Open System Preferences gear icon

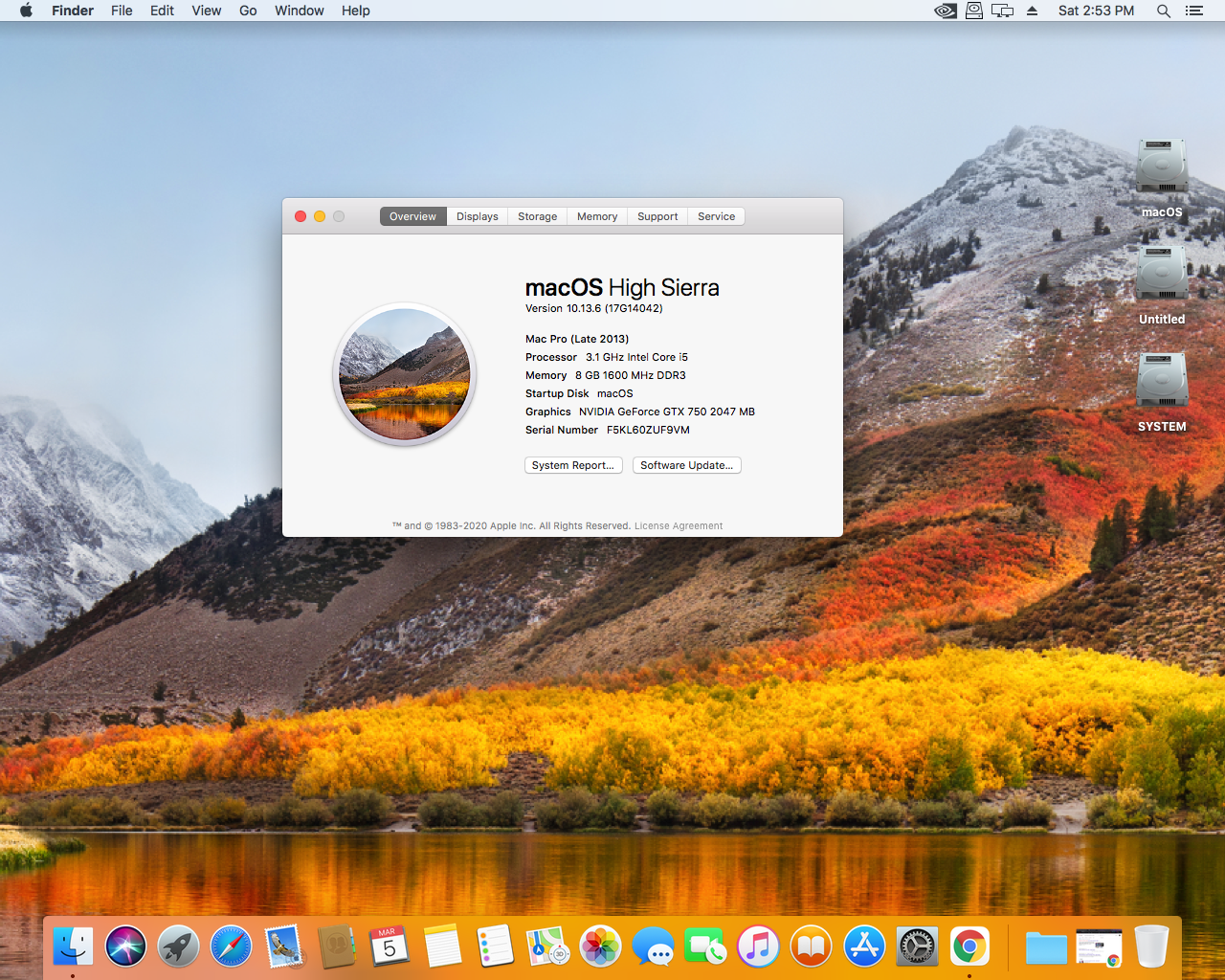click(917, 947)
